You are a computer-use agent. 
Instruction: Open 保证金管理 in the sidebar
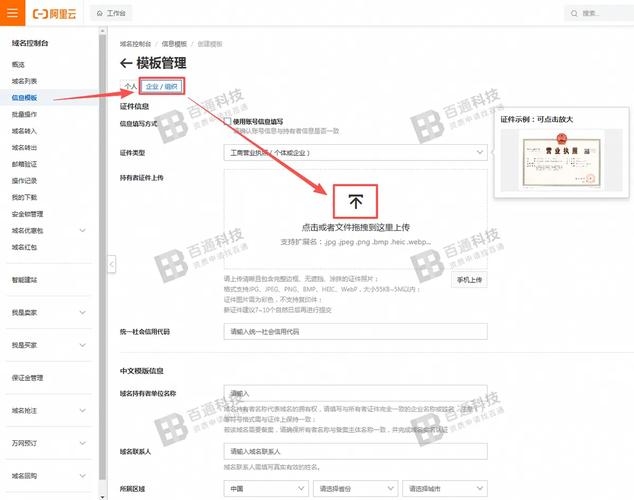tap(27, 378)
